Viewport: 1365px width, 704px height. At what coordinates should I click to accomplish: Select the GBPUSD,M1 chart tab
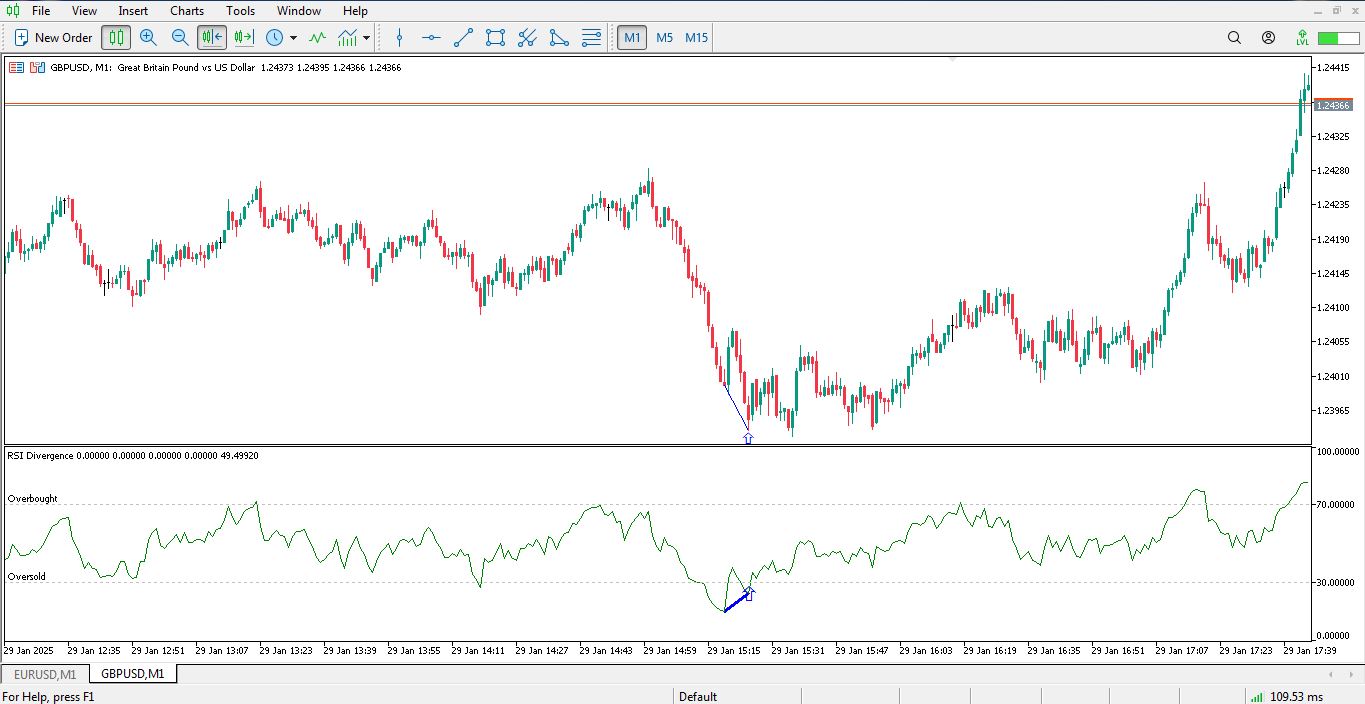click(133, 674)
